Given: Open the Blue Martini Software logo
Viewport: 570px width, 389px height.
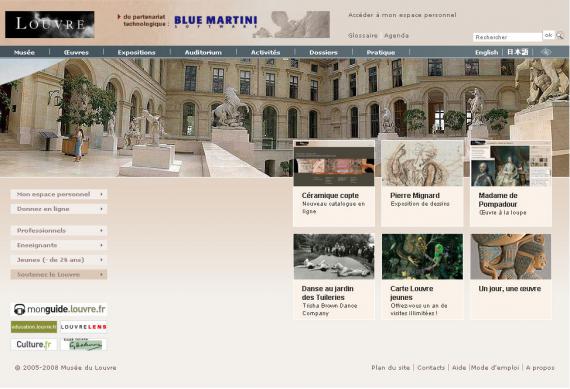Looking at the screenshot, I should click(x=216, y=22).
